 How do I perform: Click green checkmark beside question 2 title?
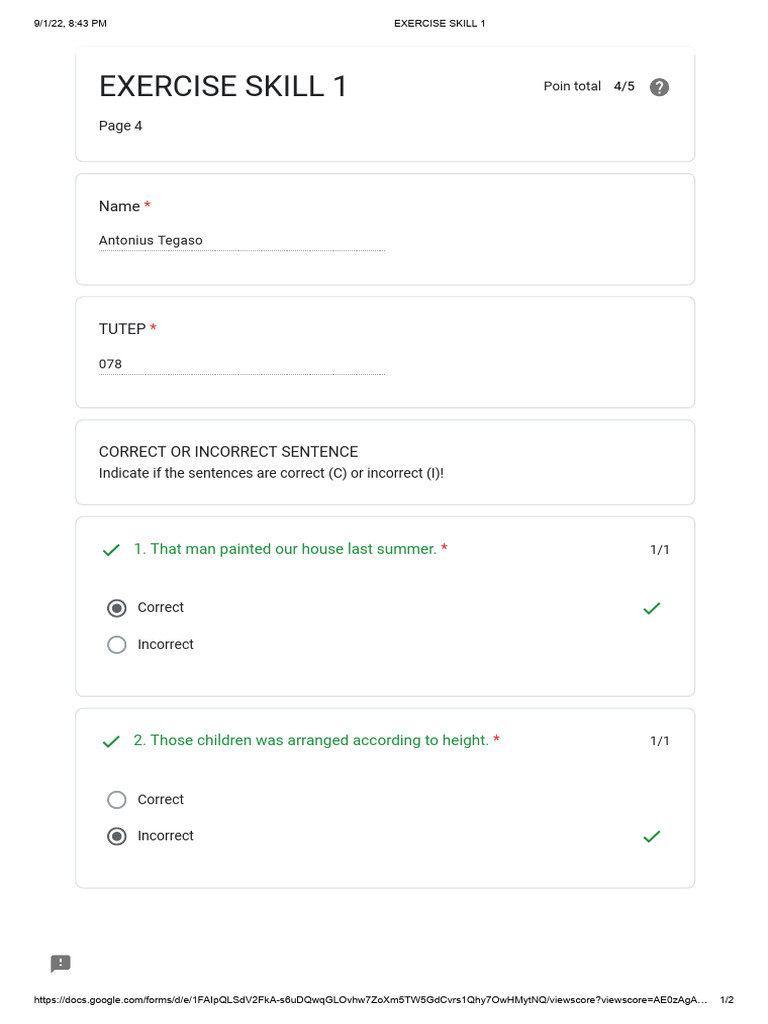(111, 741)
